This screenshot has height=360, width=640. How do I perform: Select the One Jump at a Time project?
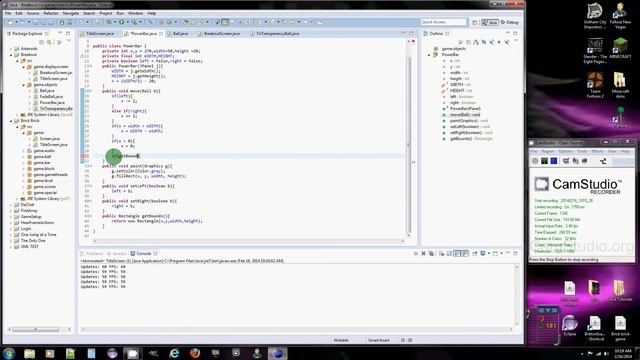coord(38,235)
